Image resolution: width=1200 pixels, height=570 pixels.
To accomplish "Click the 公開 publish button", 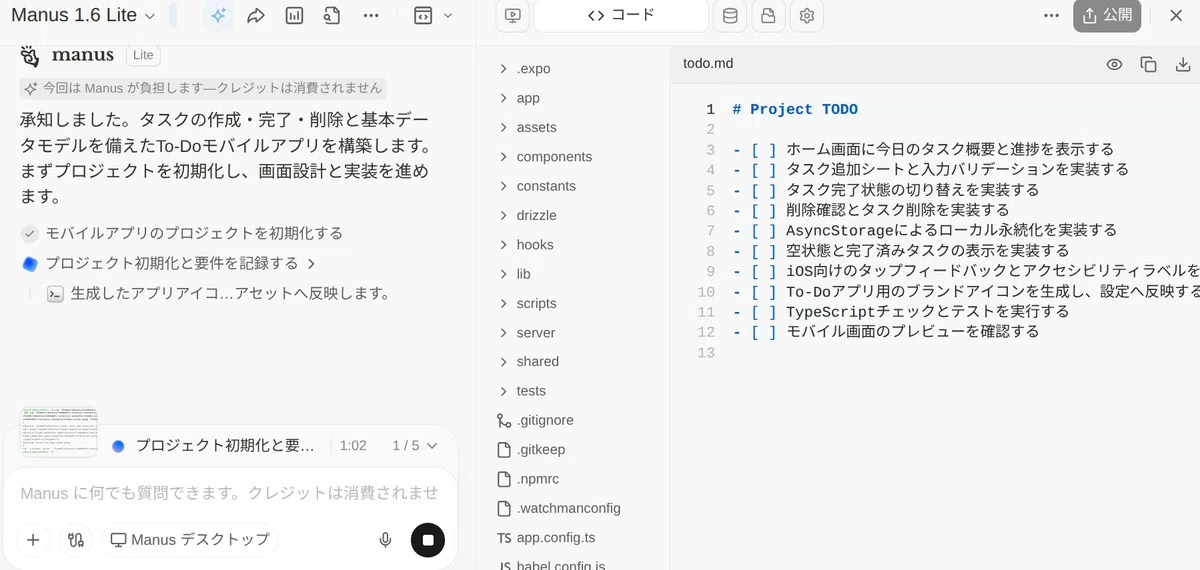I will pyautogui.click(x=1107, y=16).
